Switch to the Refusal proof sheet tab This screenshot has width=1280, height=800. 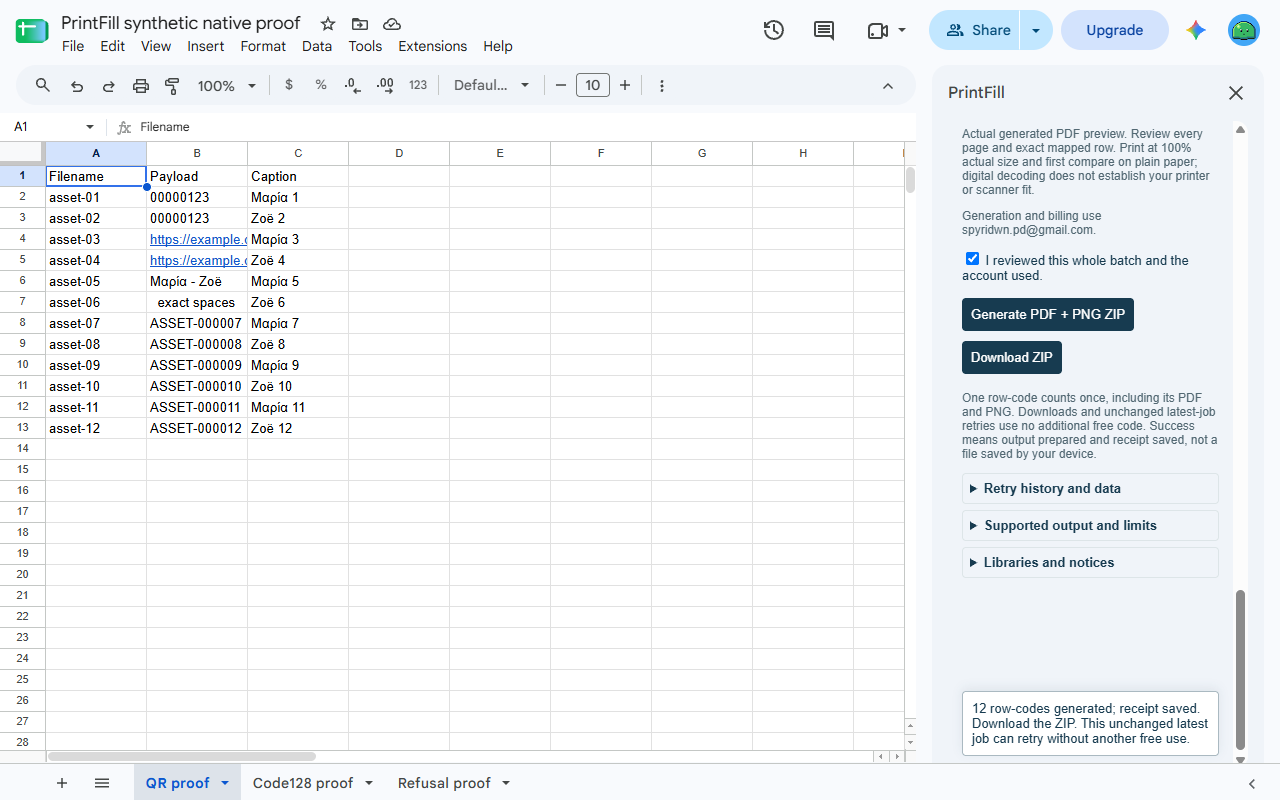coord(454,783)
